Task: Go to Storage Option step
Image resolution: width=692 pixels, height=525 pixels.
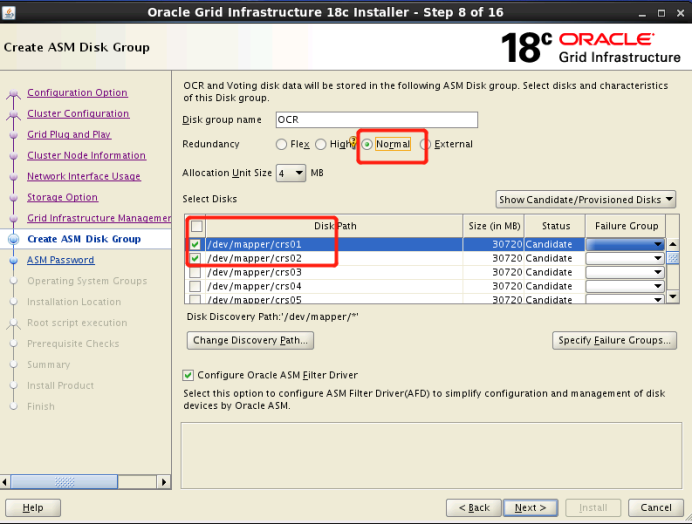Action: click(62, 198)
